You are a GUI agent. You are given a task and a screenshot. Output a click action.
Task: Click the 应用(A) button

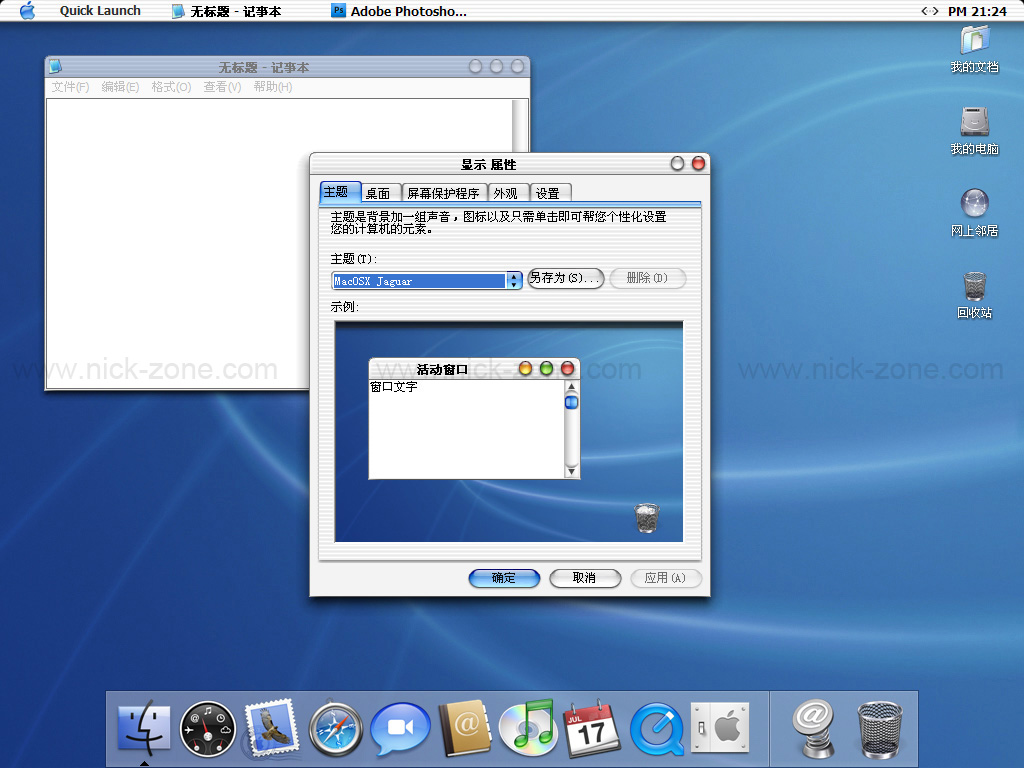[x=665, y=578]
